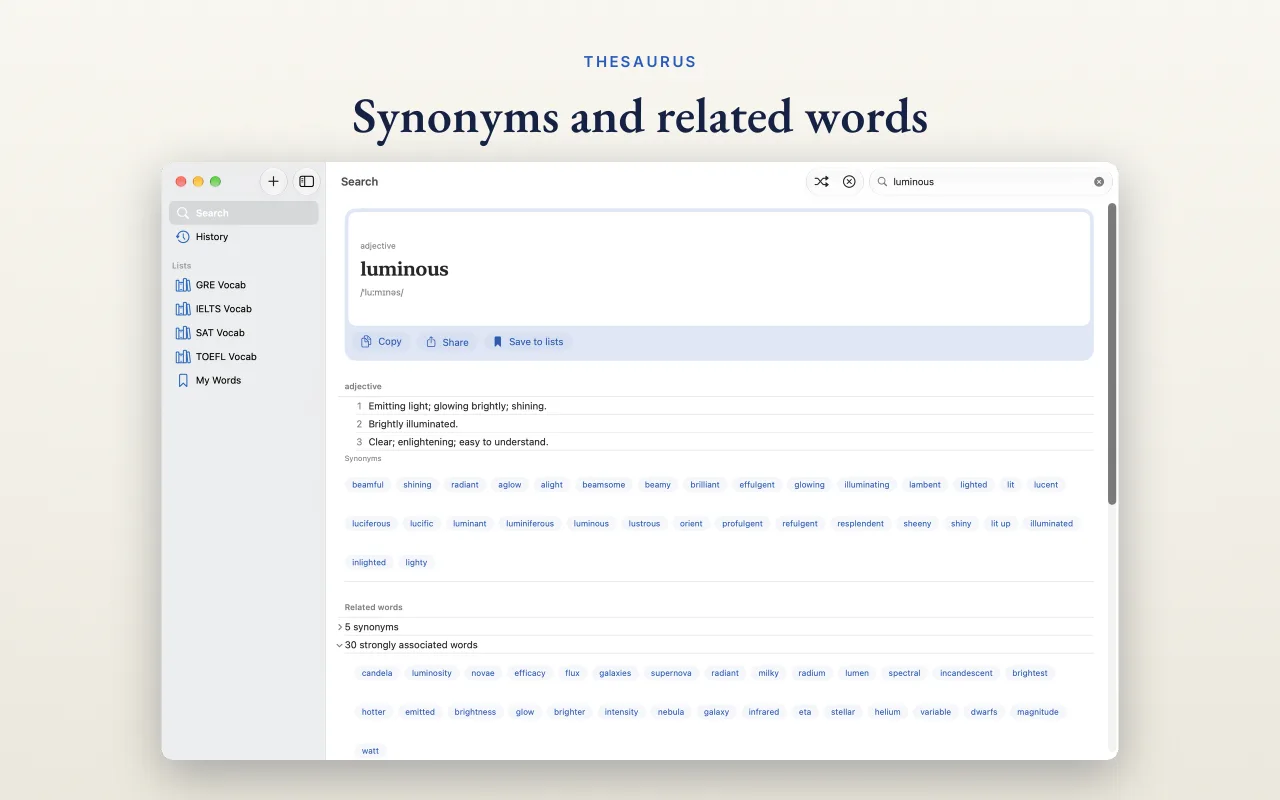The height and width of the screenshot is (800, 1280).
Task: Open the luminosity related word
Action: 432,674
